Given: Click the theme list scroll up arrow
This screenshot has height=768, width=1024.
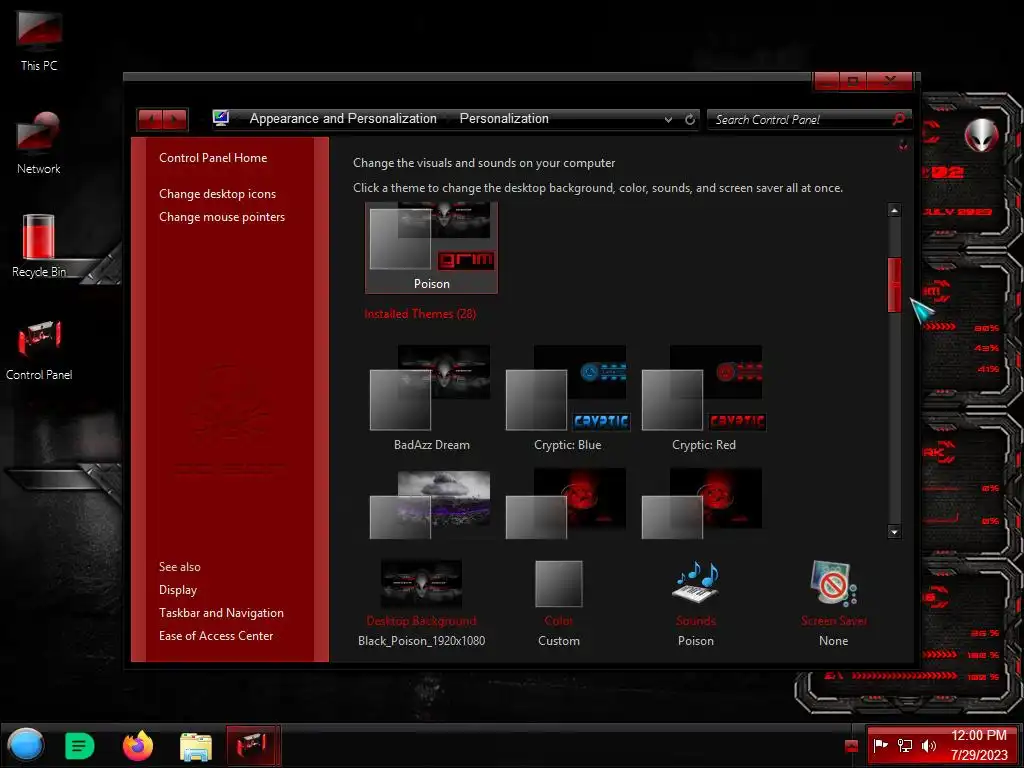Looking at the screenshot, I should 894,210.
